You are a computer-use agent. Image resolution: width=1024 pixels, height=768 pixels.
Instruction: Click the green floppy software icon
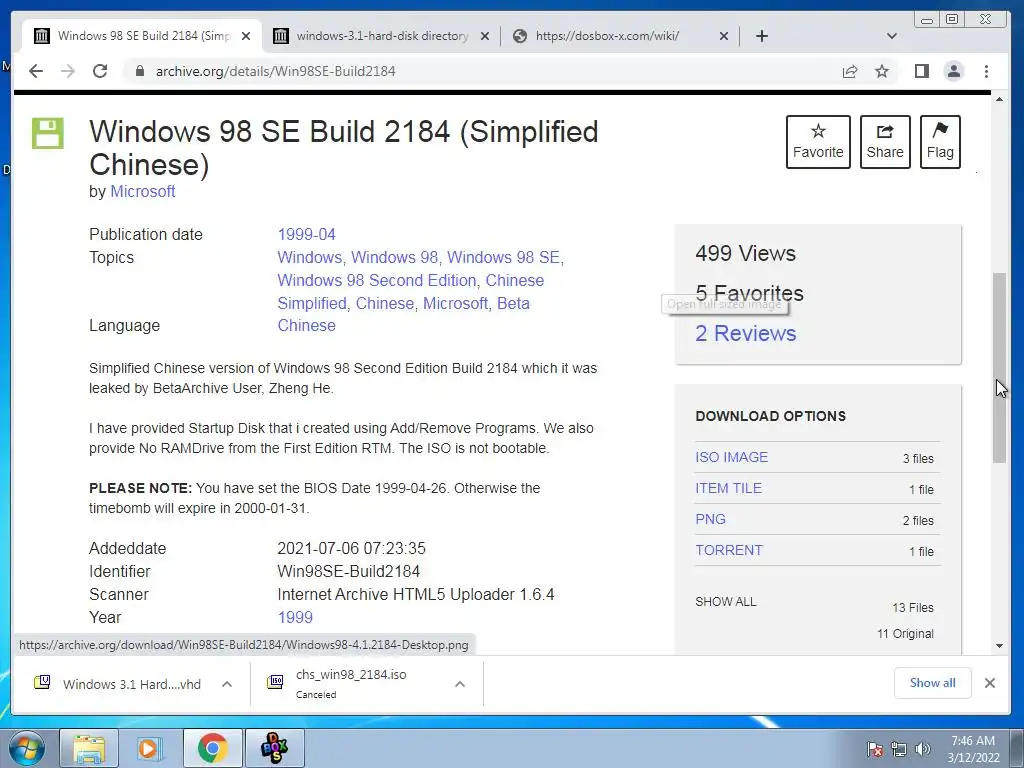pyautogui.click(x=48, y=133)
